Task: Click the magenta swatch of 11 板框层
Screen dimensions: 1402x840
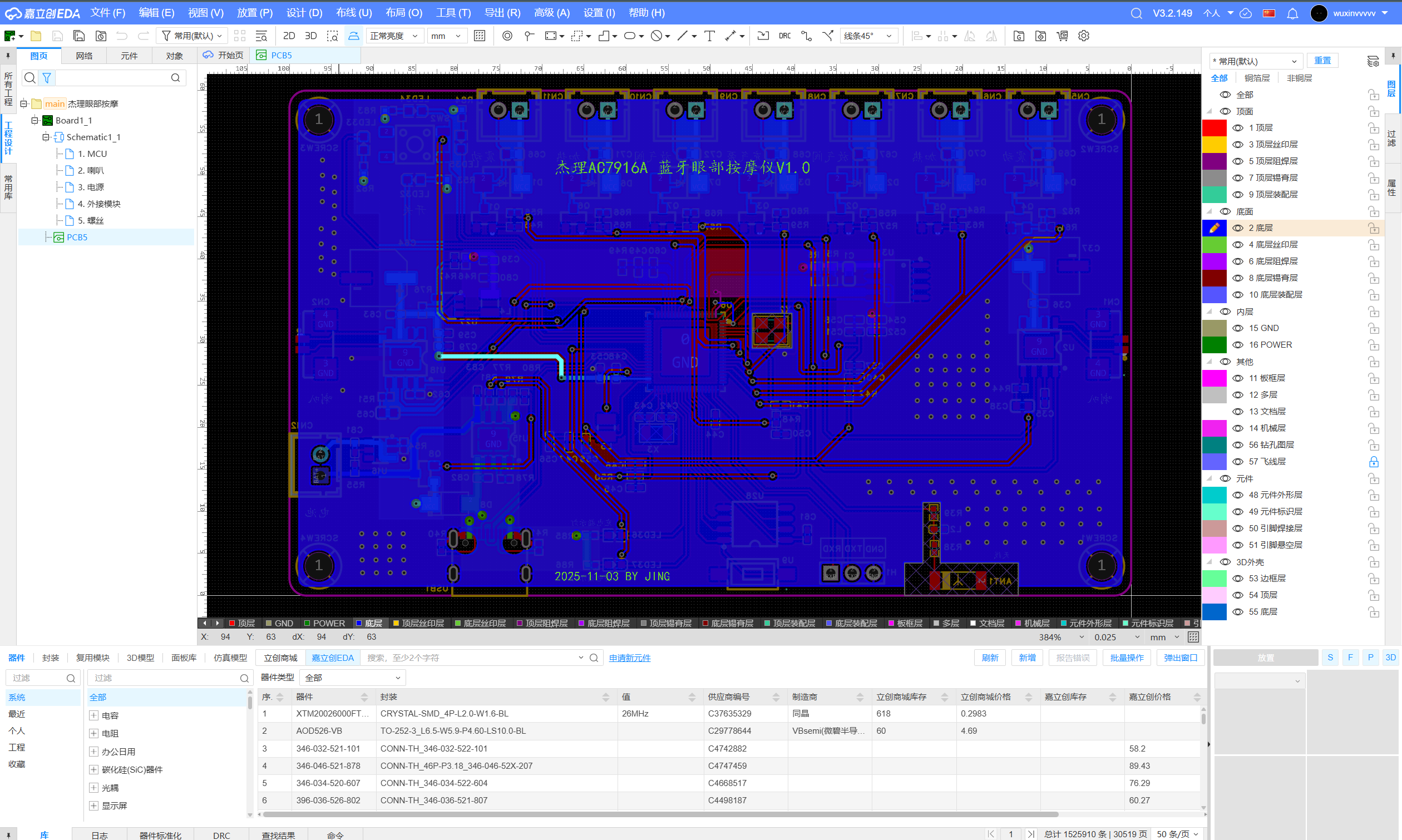Action: 1214,378
